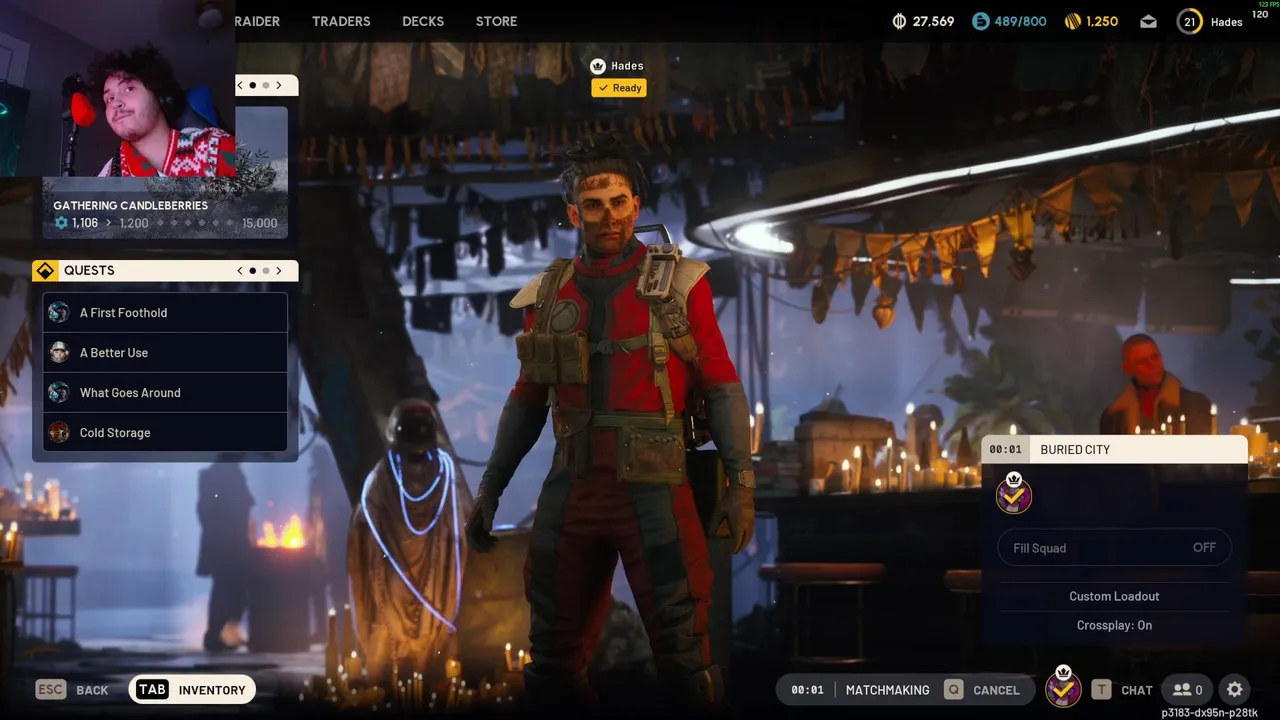1280x720 pixels.
Task: Click the coin currency icon beside 27,569
Action: (899, 21)
